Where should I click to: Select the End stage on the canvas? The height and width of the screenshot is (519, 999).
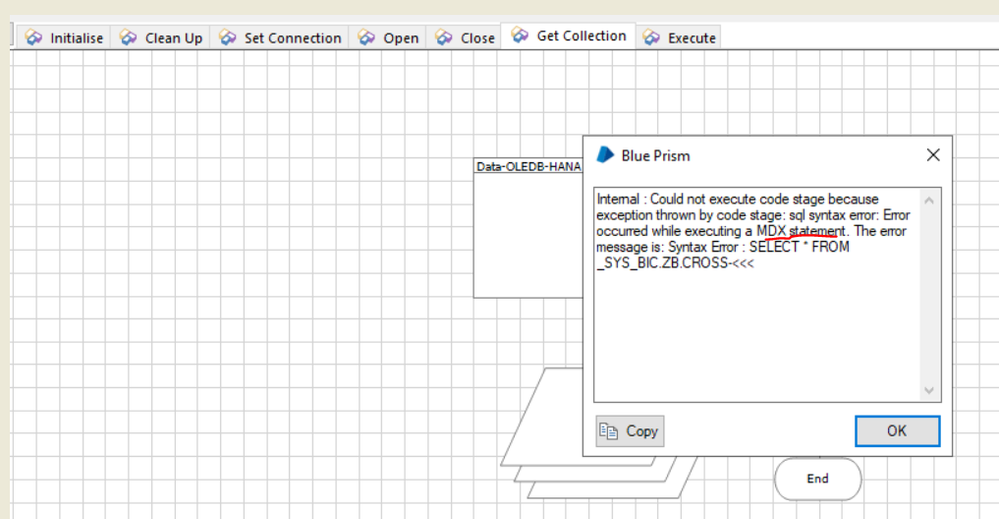pos(817,479)
